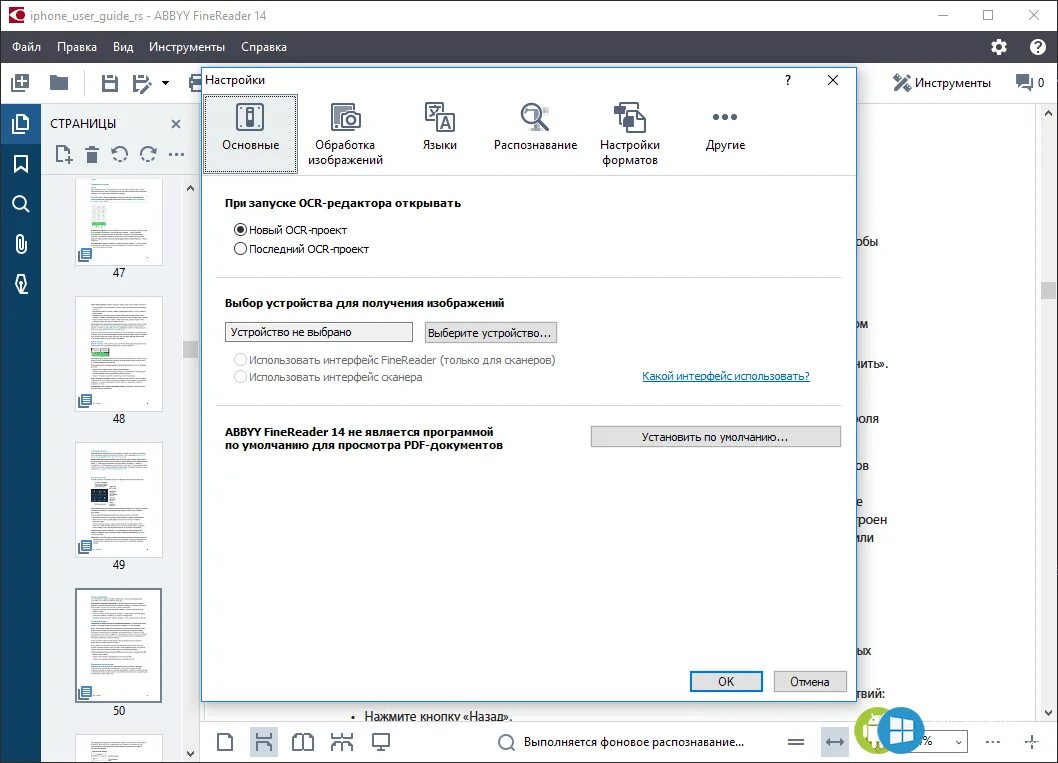The width and height of the screenshot is (1058, 763).
Task: Open the Другие settings tab
Action: 725,130
